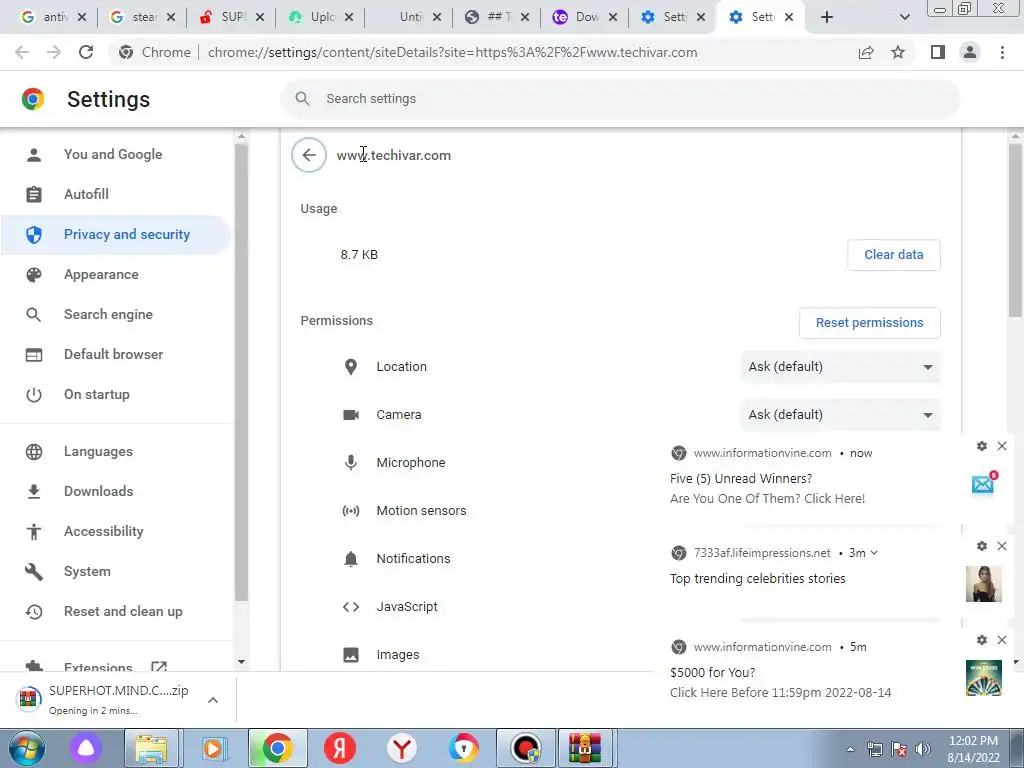Viewport: 1024px width, 768px height.
Task: Expand lifeimpressions.net notification chevron
Action: point(874,552)
